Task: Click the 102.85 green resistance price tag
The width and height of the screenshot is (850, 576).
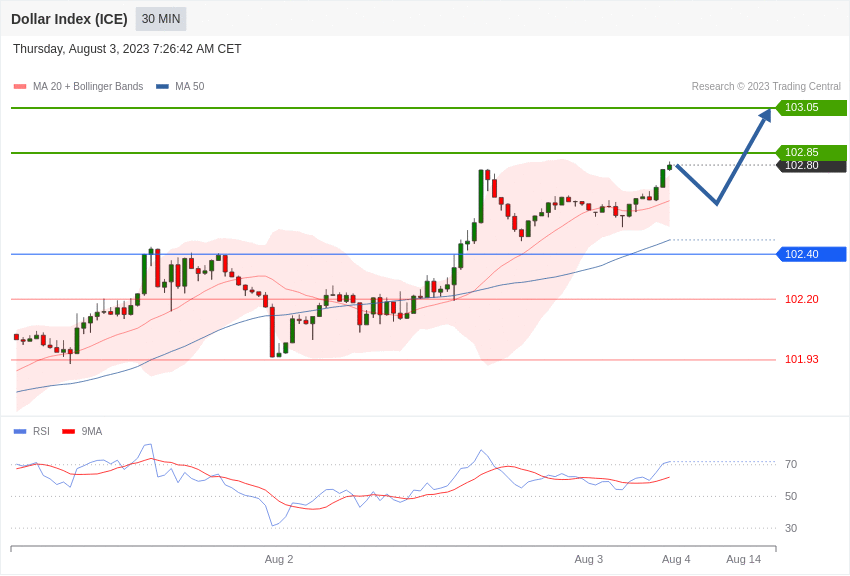Action: click(812, 152)
